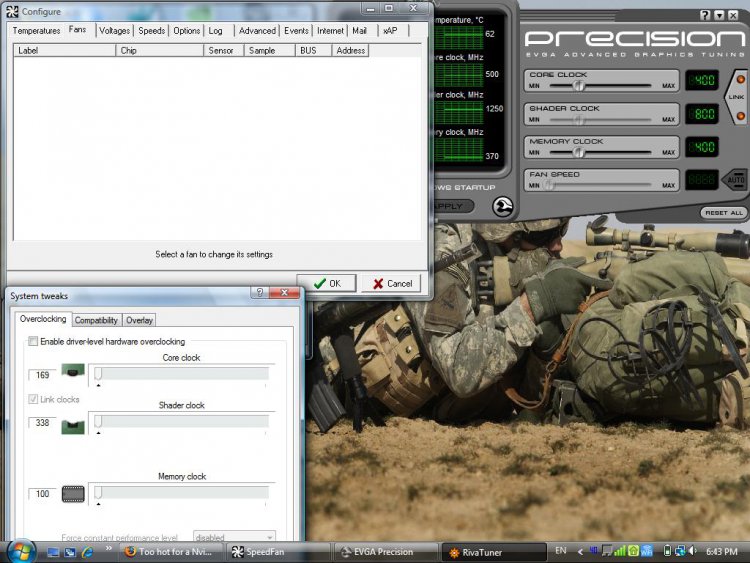Viewport: 750px width, 563px height.
Task: Open the Mail tab
Action: click(x=359, y=31)
